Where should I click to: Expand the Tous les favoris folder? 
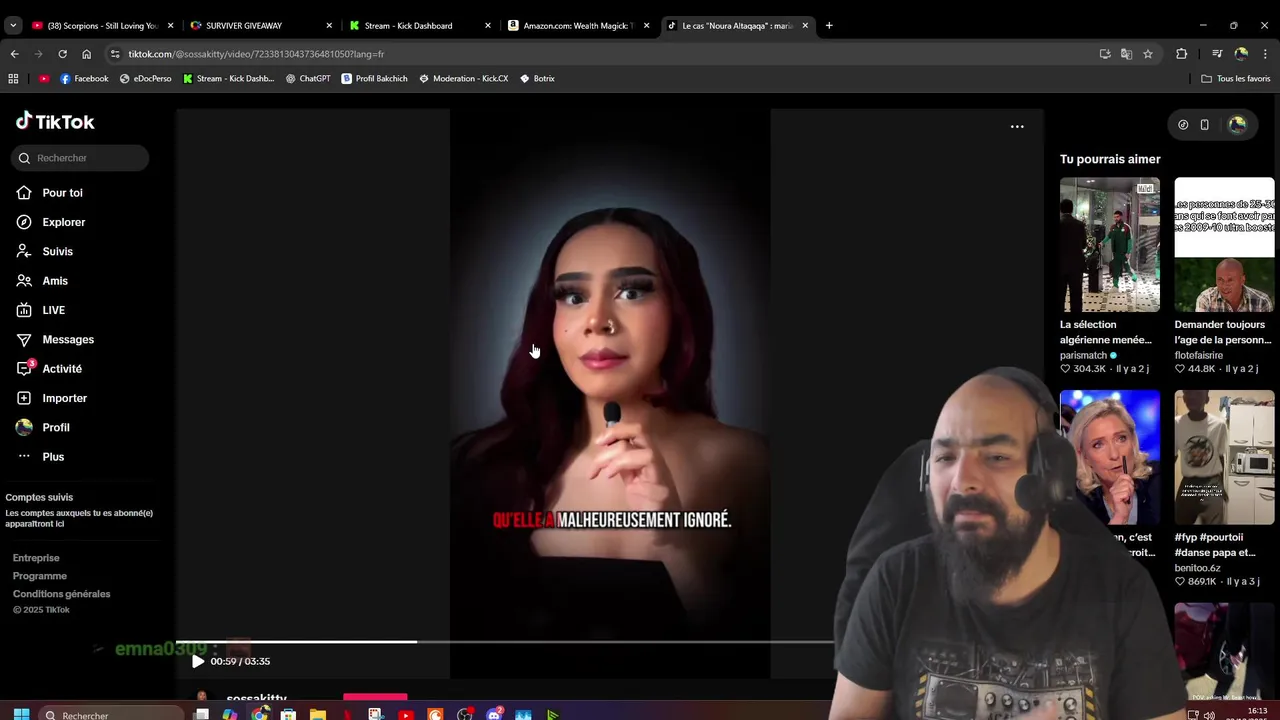pos(1236,78)
